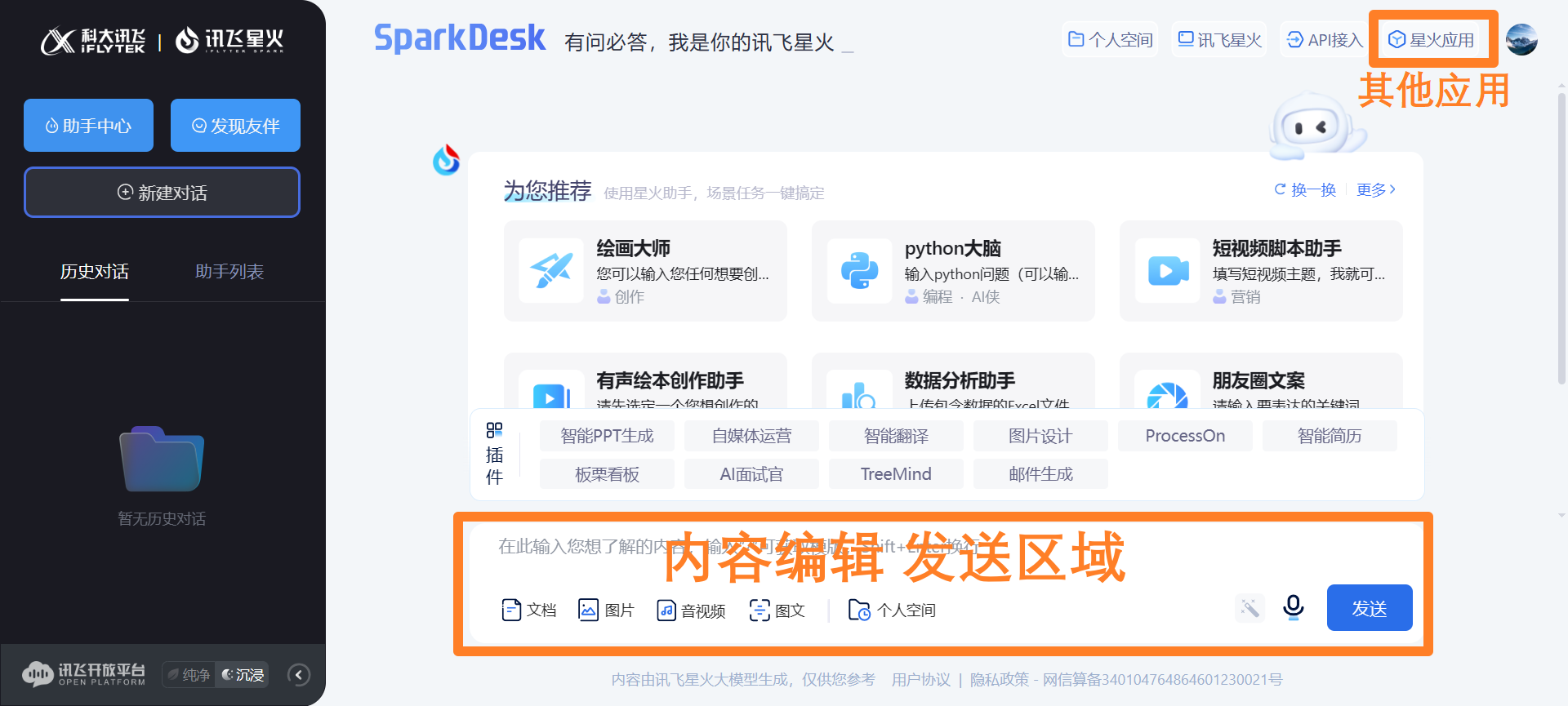Show more assistants via 更多

[1376, 189]
